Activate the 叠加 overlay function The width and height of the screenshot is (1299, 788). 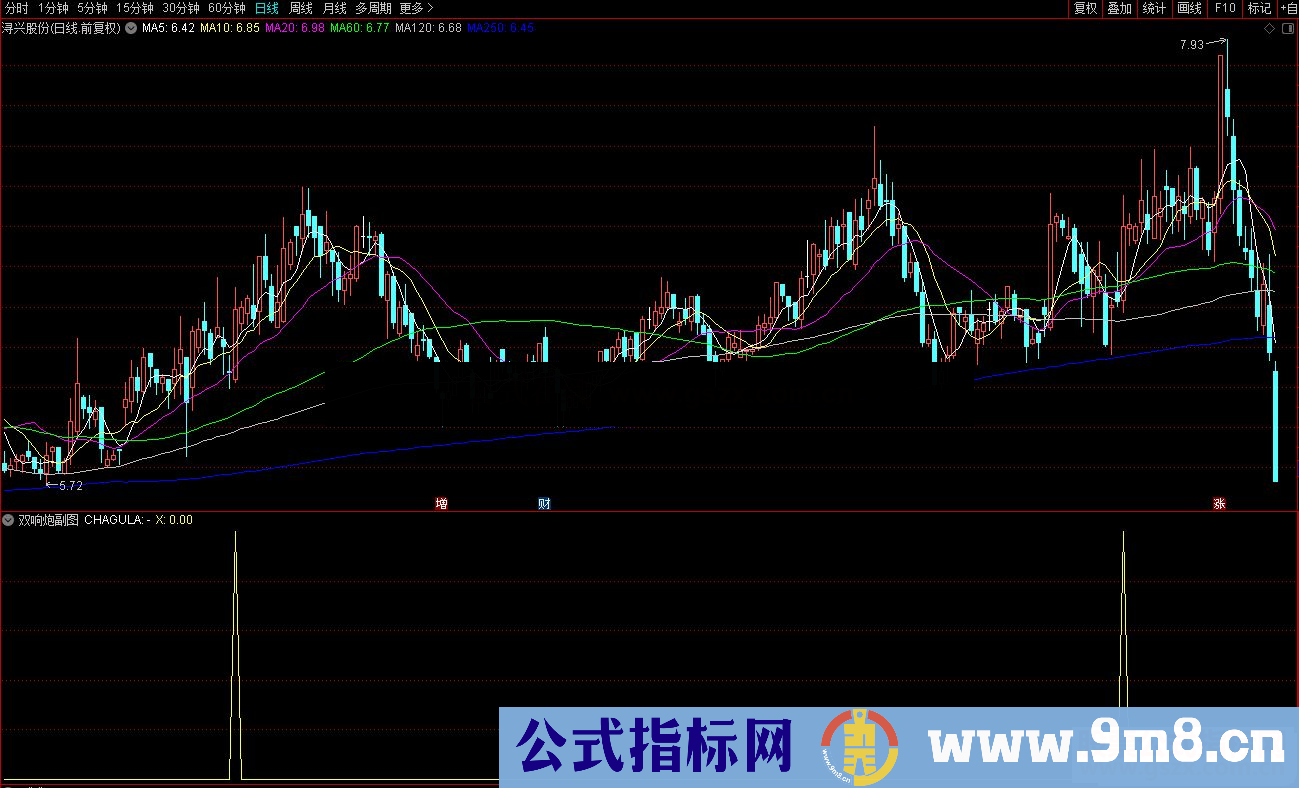(x=1120, y=8)
